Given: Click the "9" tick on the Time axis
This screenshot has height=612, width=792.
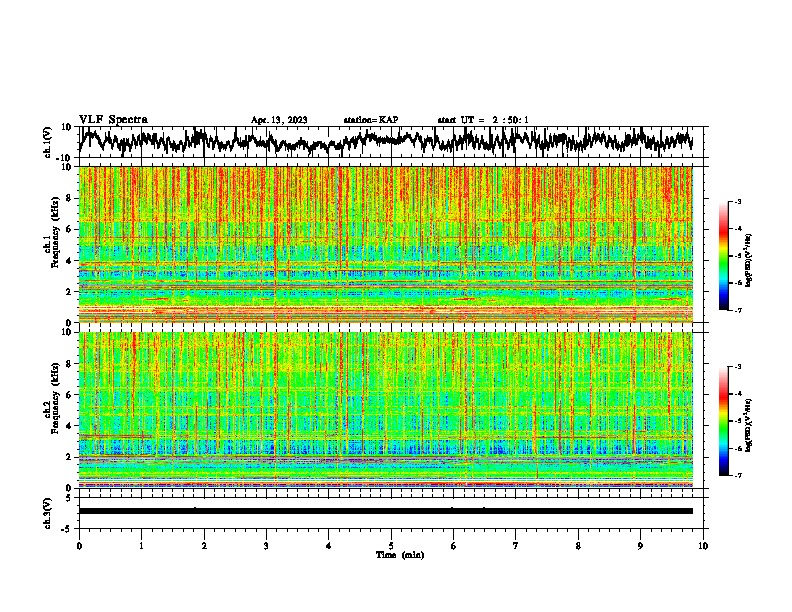Looking at the screenshot, I should (x=640, y=546).
